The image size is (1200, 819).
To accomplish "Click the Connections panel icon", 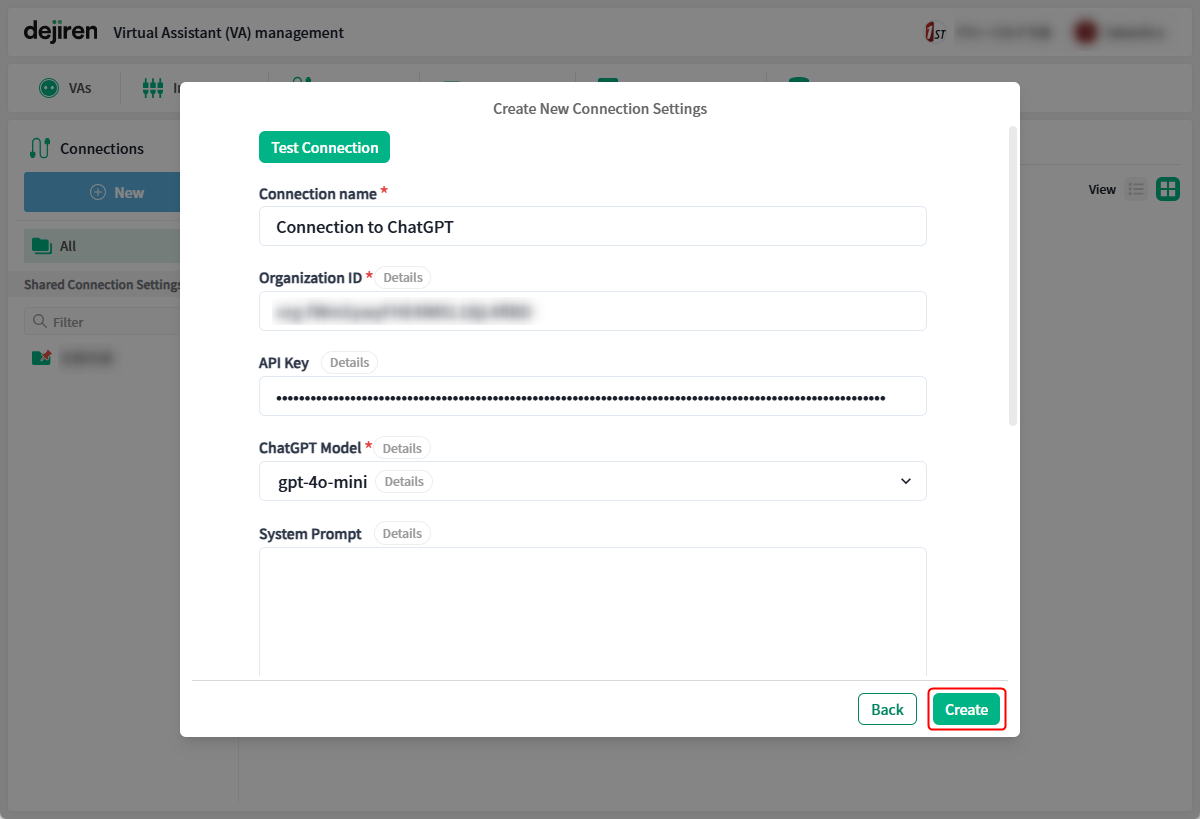I will (x=40, y=148).
